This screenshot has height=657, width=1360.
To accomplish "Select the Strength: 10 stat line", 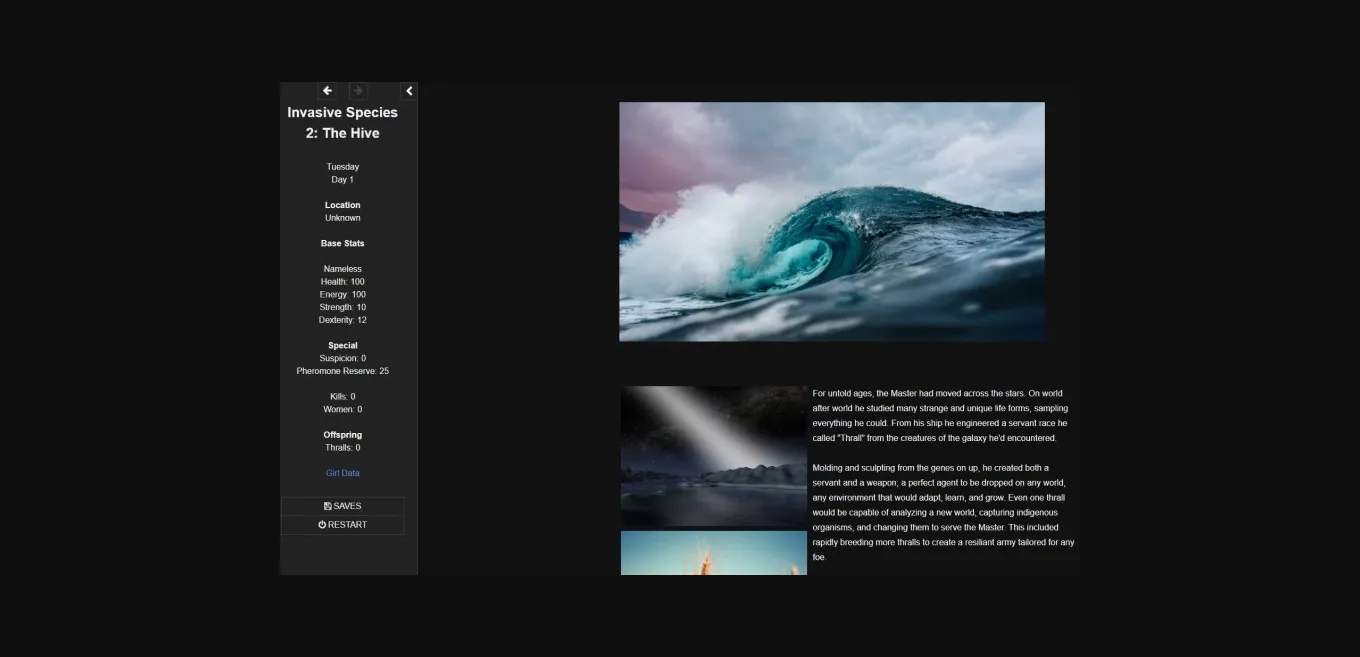I will click(342, 308).
